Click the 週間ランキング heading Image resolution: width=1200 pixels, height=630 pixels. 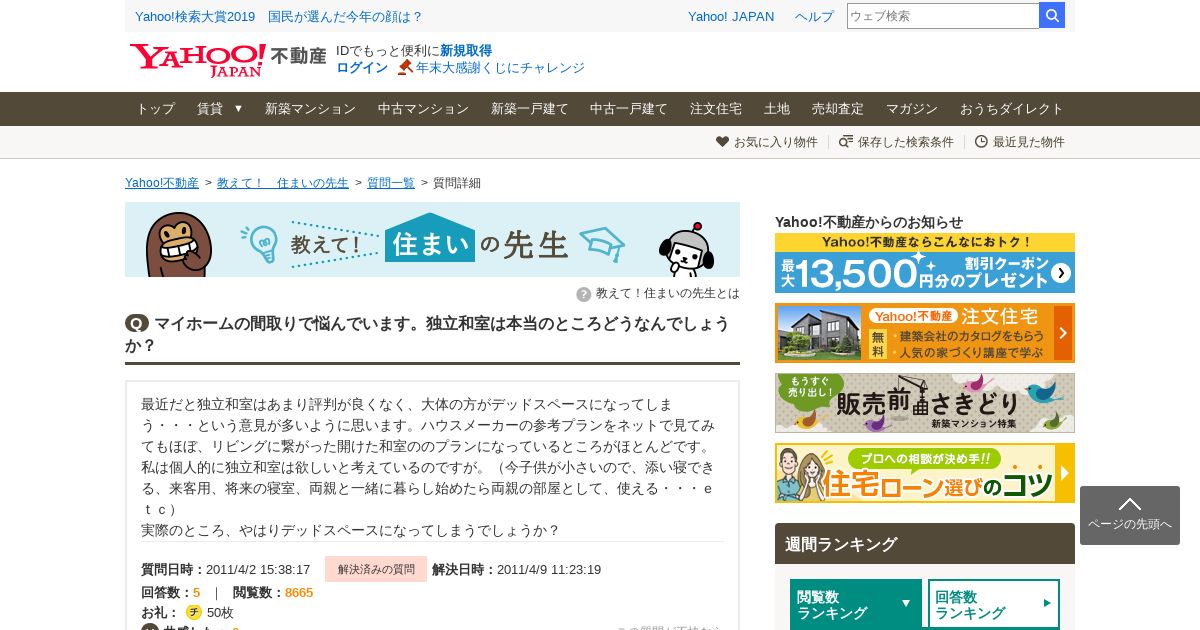pyautogui.click(x=842, y=544)
